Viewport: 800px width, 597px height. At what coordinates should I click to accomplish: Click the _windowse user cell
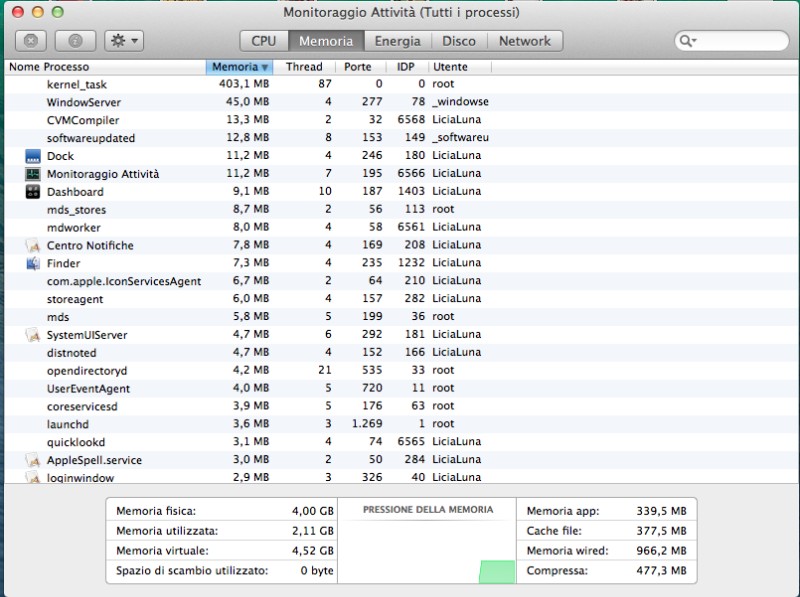pyautogui.click(x=460, y=102)
